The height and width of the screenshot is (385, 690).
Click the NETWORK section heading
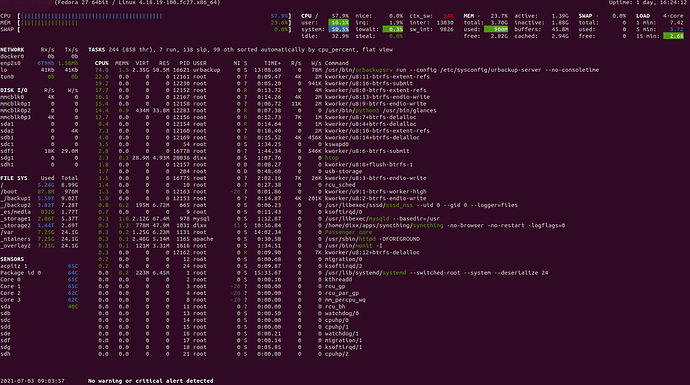12,50
